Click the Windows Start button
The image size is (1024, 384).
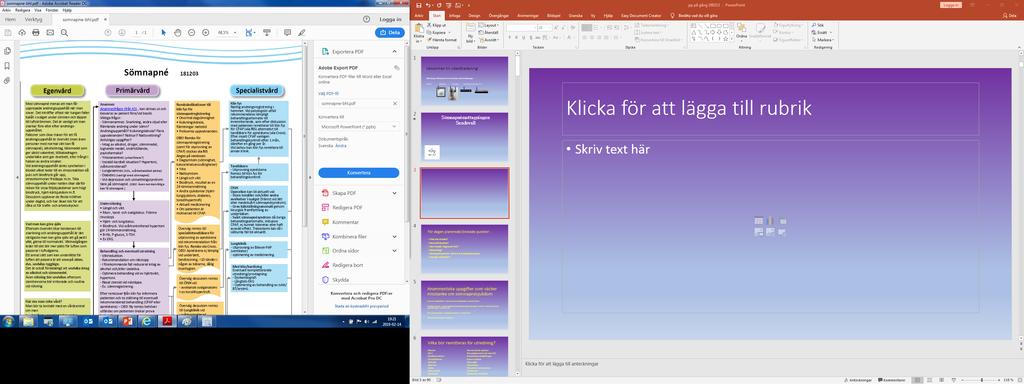[8, 321]
